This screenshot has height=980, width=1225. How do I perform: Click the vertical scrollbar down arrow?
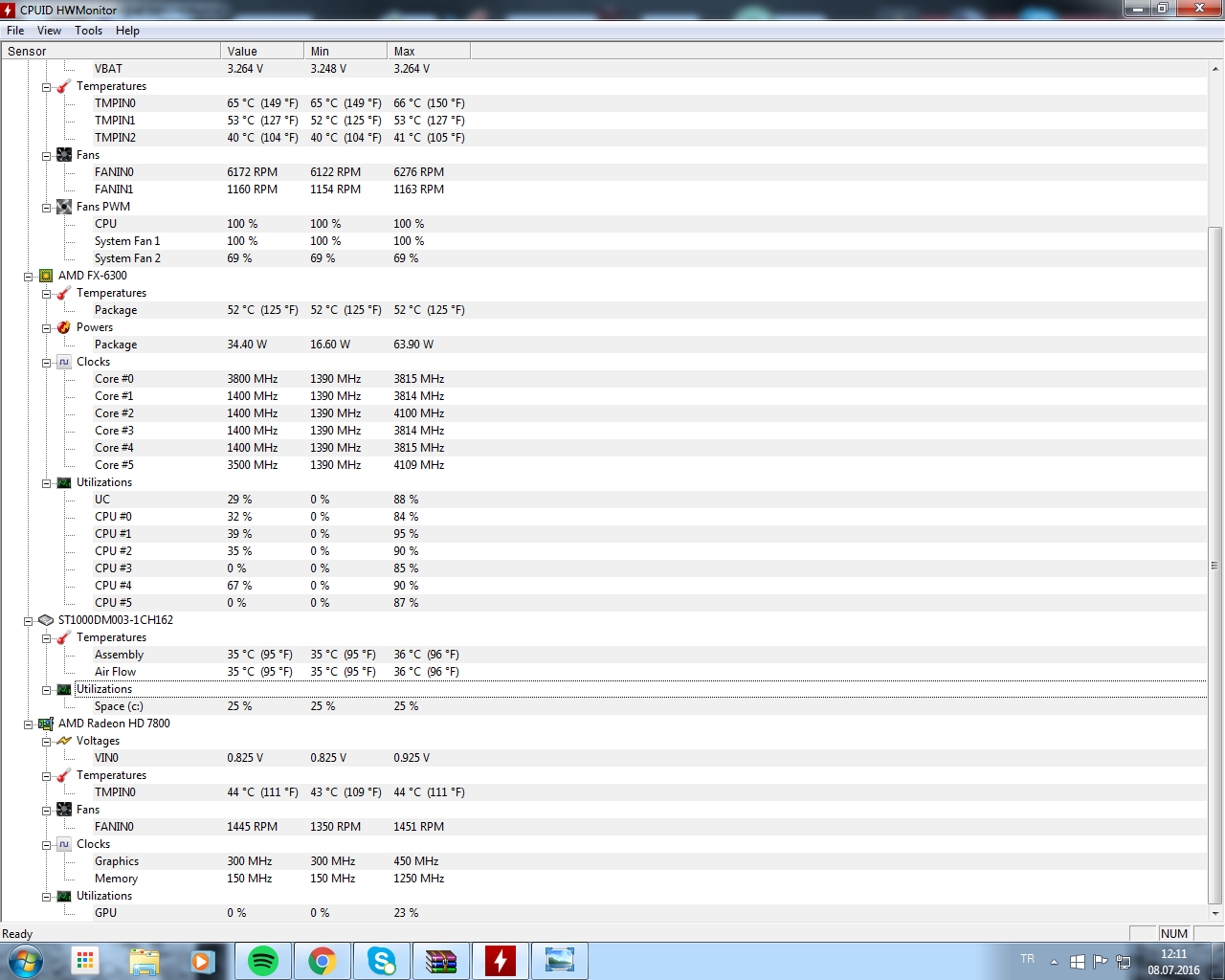[x=1214, y=913]
